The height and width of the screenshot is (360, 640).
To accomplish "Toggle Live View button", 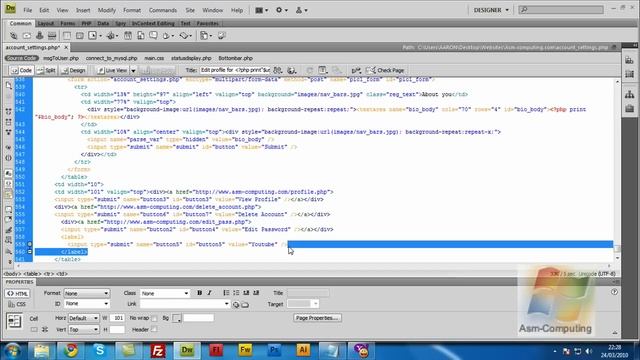I will point(112,70).
